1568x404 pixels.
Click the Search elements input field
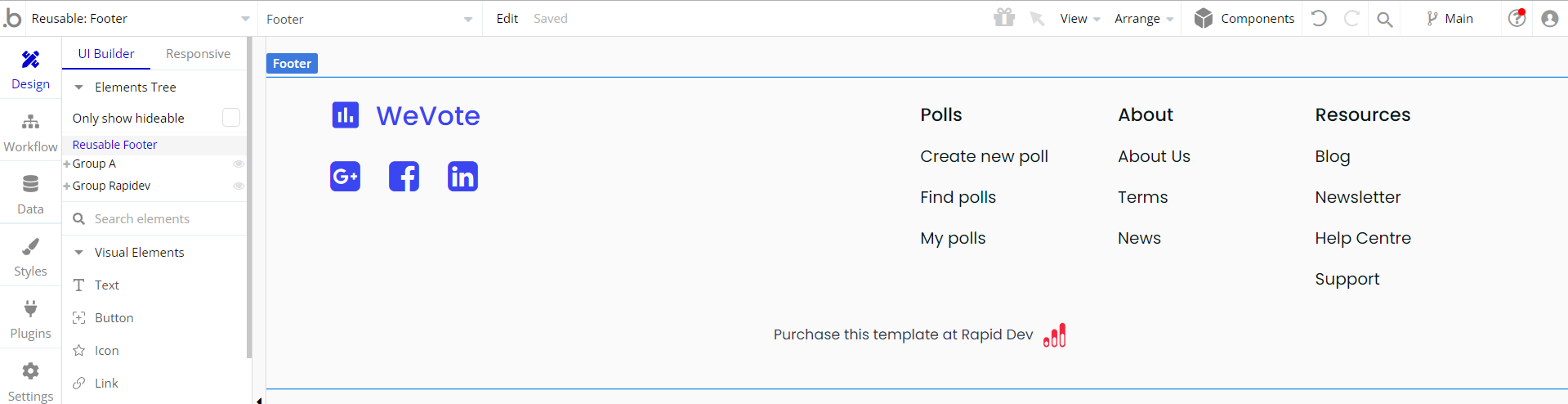(x=155, y=218)
